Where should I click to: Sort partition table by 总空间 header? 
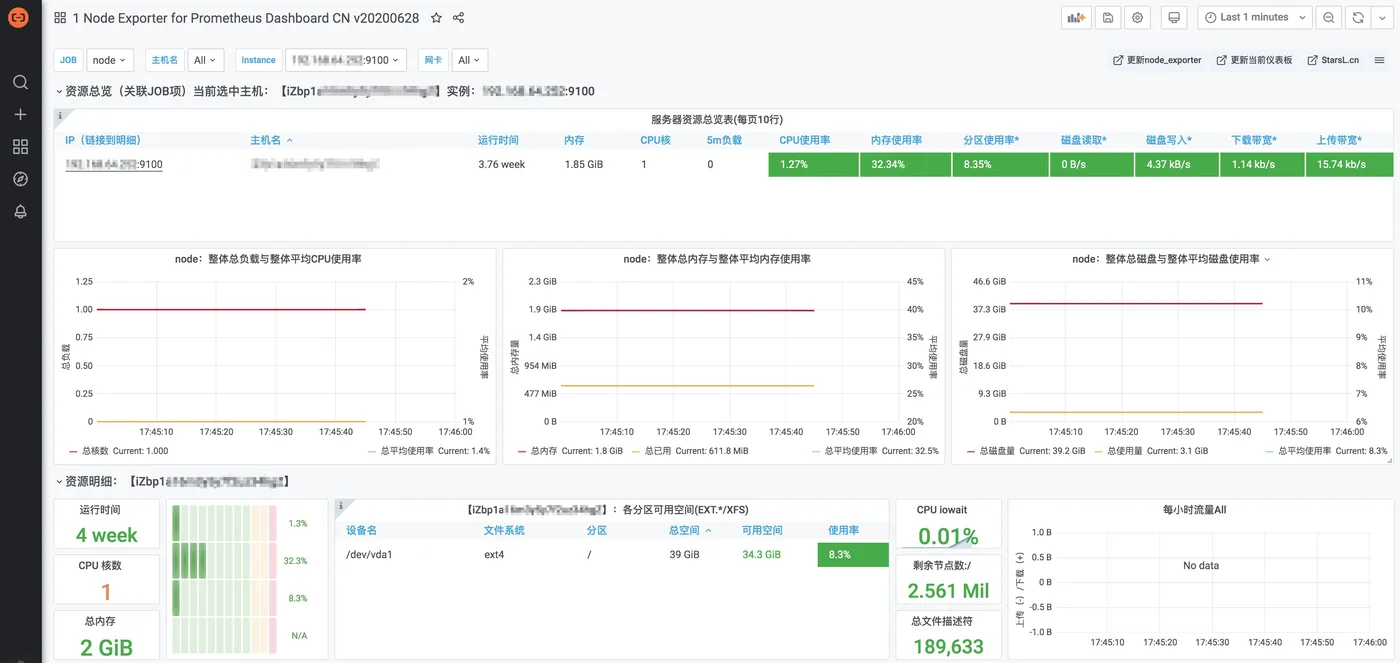(691, 530)
